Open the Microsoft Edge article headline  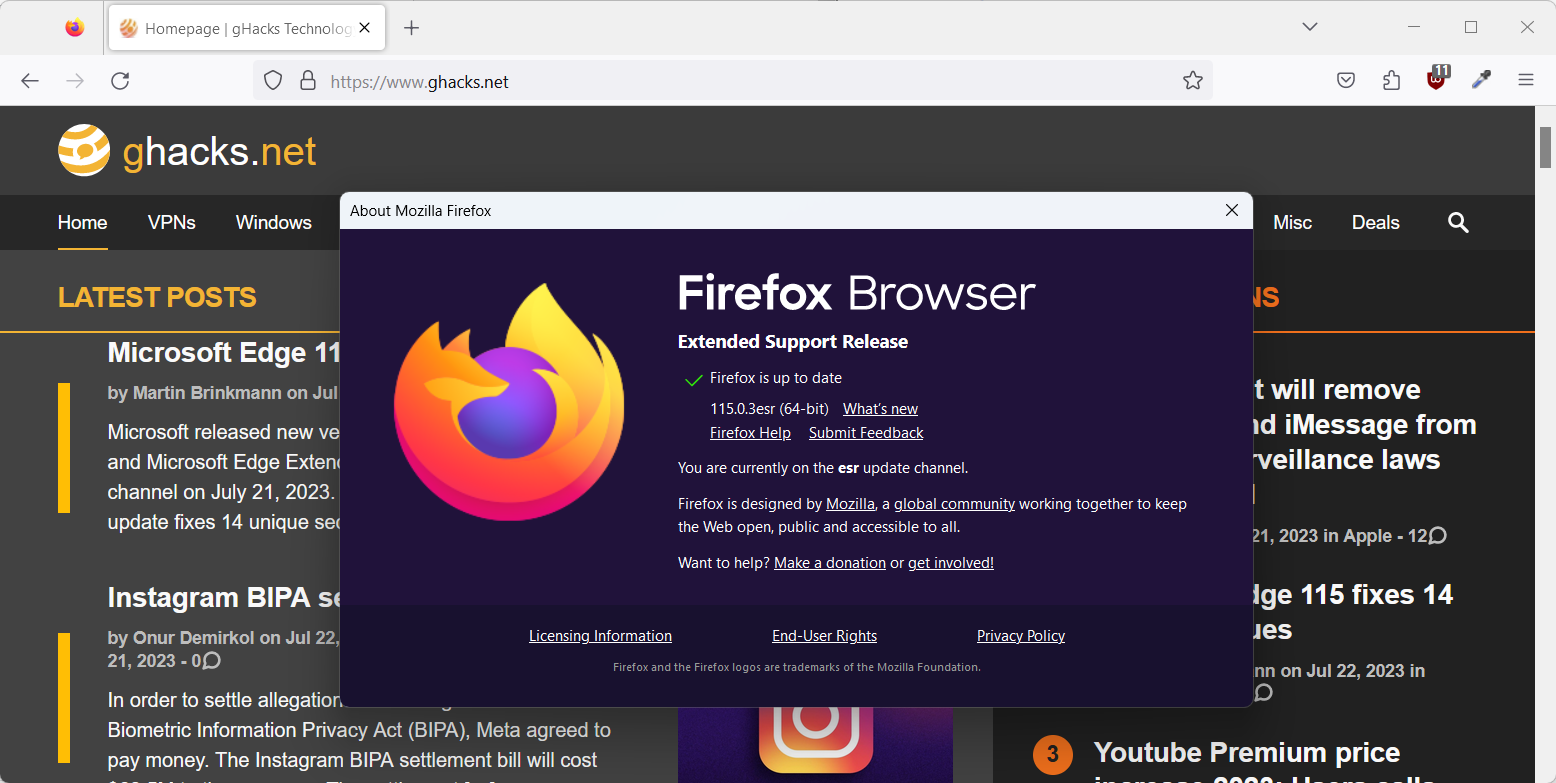pos(225,352)
